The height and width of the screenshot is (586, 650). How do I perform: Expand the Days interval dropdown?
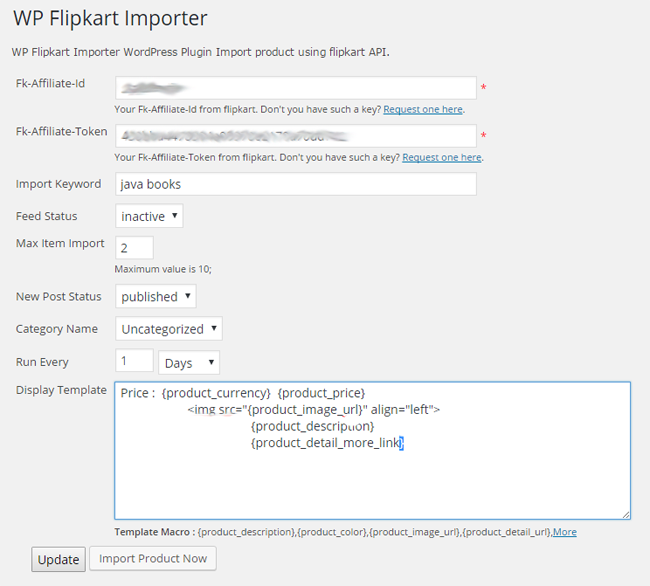click(x=188, y=362)
